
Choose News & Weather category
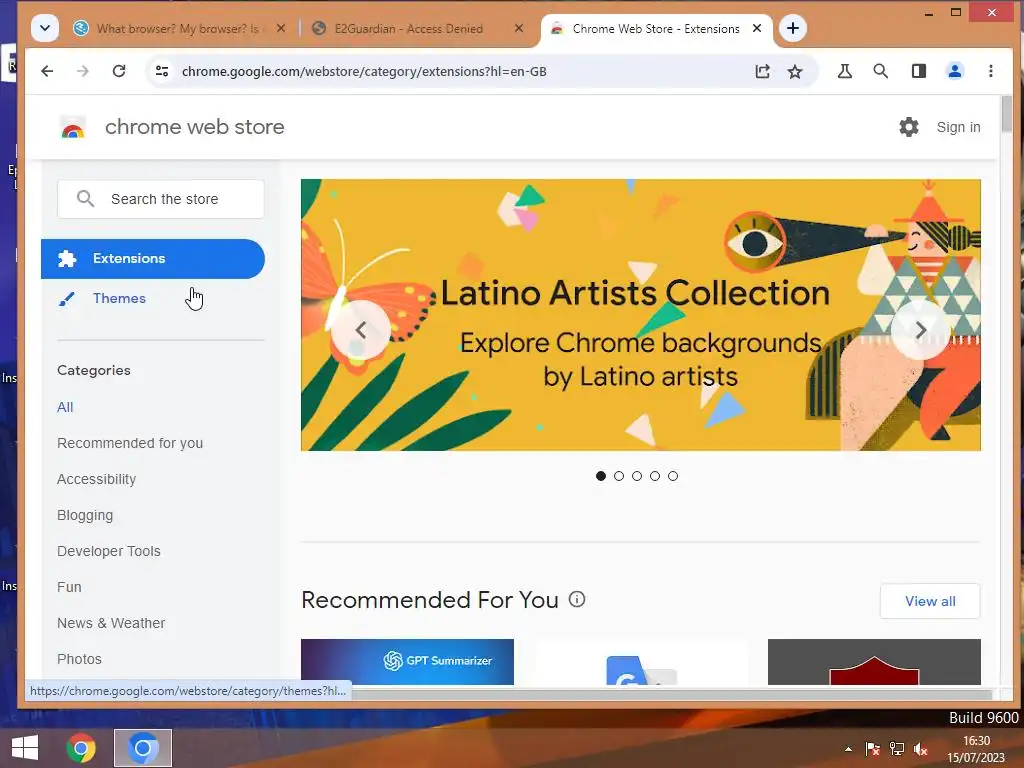[111, 622]
